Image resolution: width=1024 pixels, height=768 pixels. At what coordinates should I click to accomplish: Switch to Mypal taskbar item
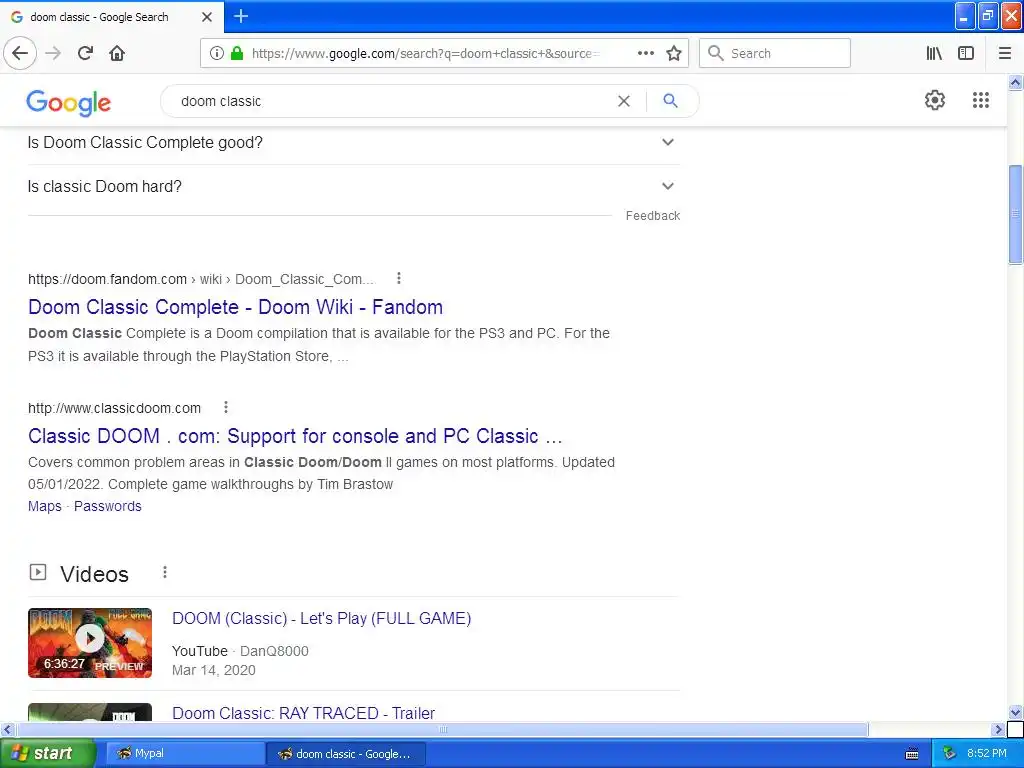(185, 754)
